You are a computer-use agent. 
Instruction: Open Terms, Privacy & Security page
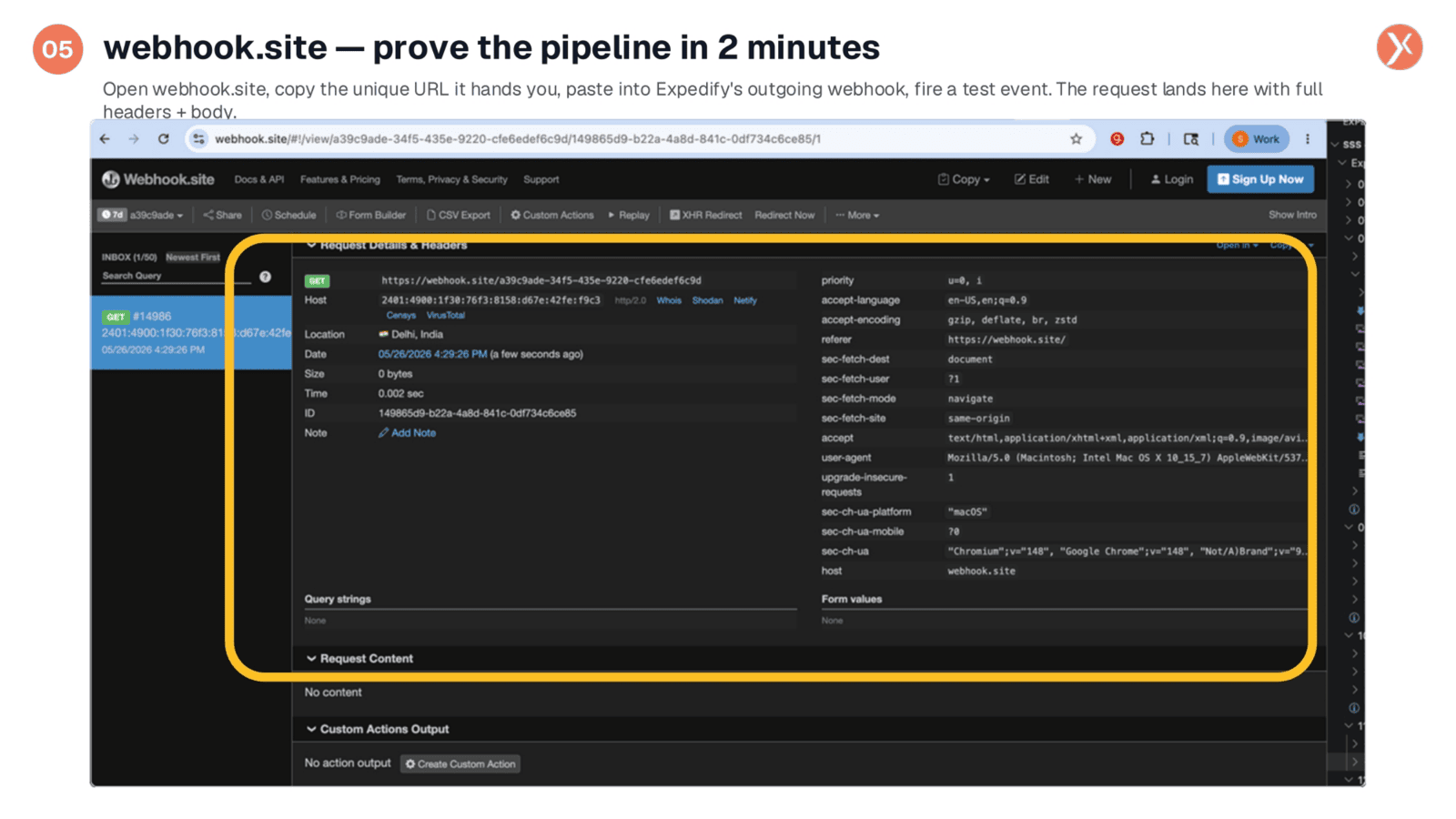451,179
